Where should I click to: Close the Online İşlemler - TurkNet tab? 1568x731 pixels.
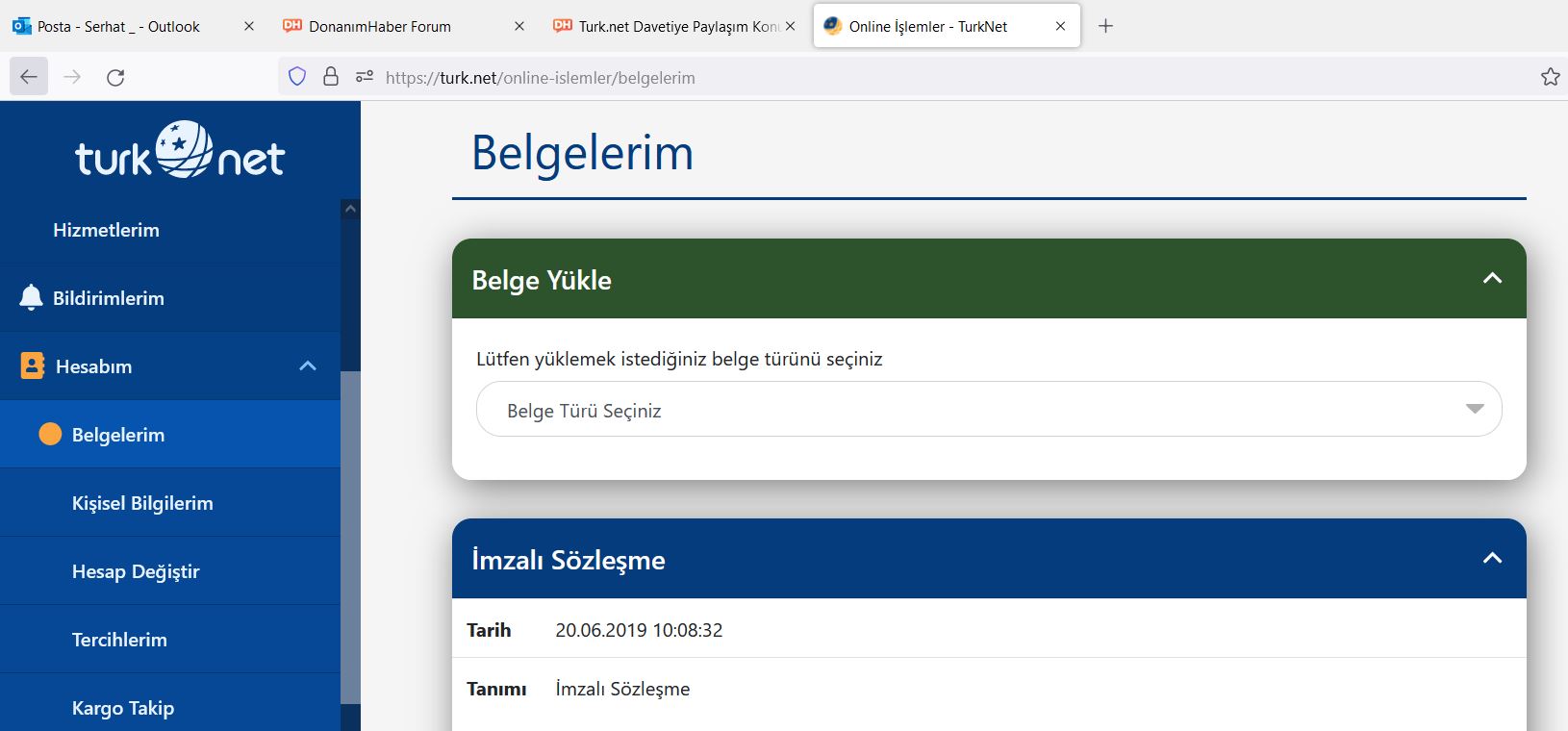1060,26
